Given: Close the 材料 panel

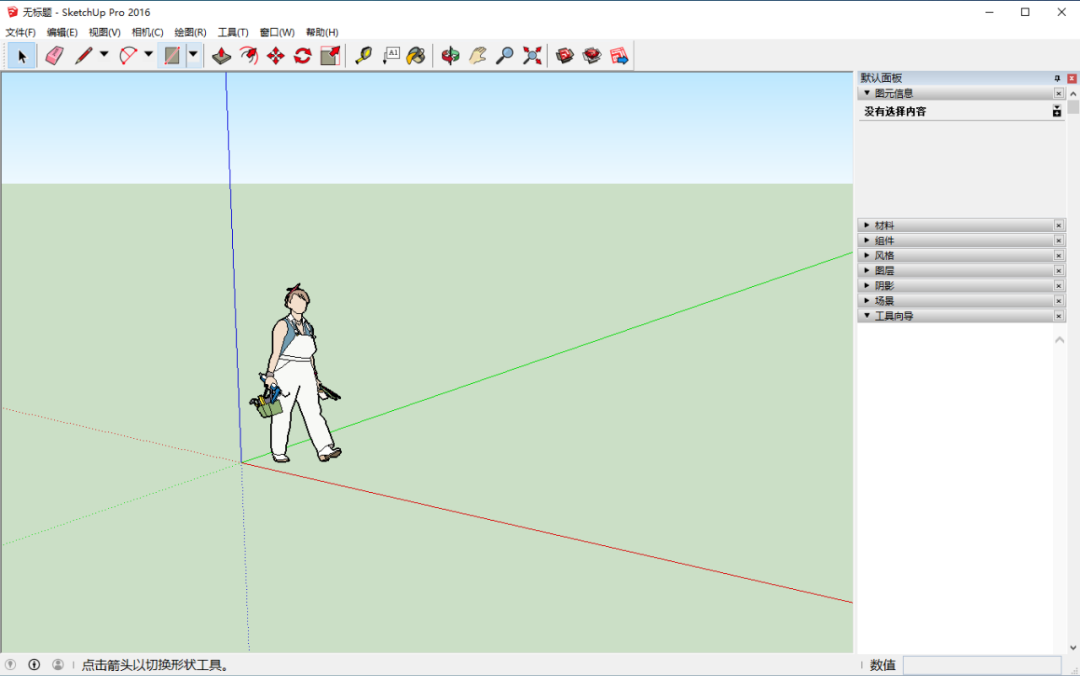Looking at the screenshot, I should point(1059,225).
